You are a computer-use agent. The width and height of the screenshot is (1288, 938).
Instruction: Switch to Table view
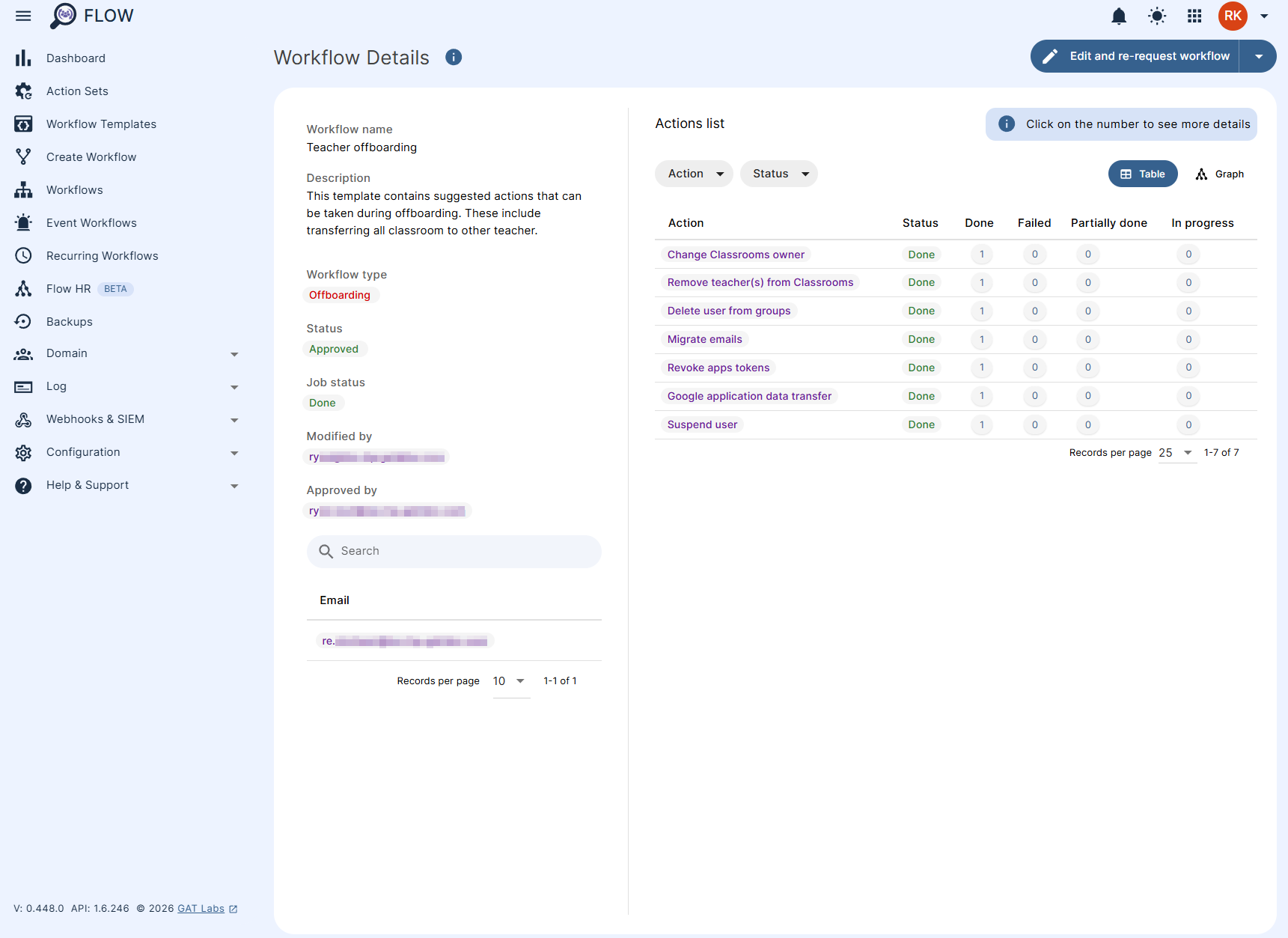1143,174
